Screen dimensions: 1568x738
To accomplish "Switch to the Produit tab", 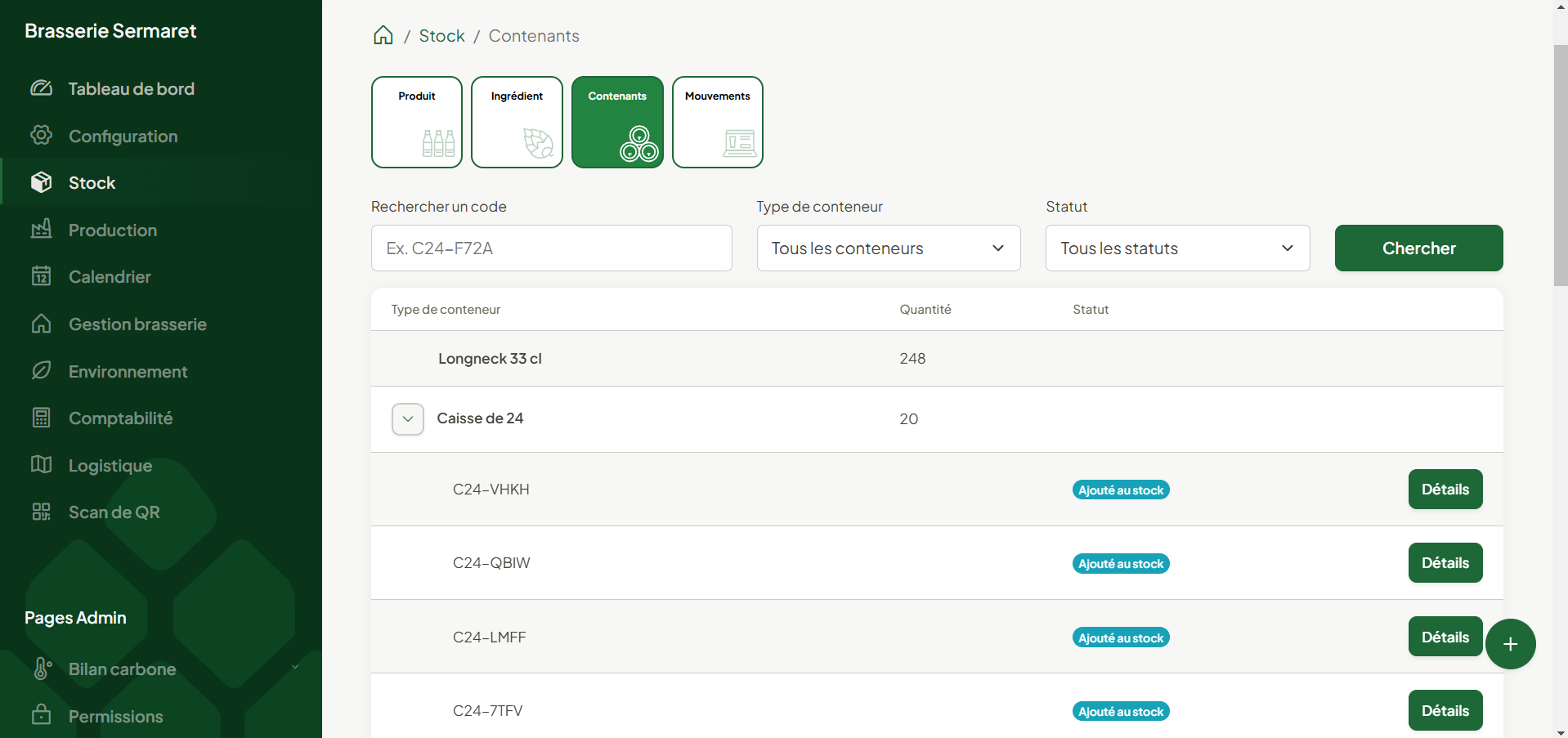I will click(417, 123).
